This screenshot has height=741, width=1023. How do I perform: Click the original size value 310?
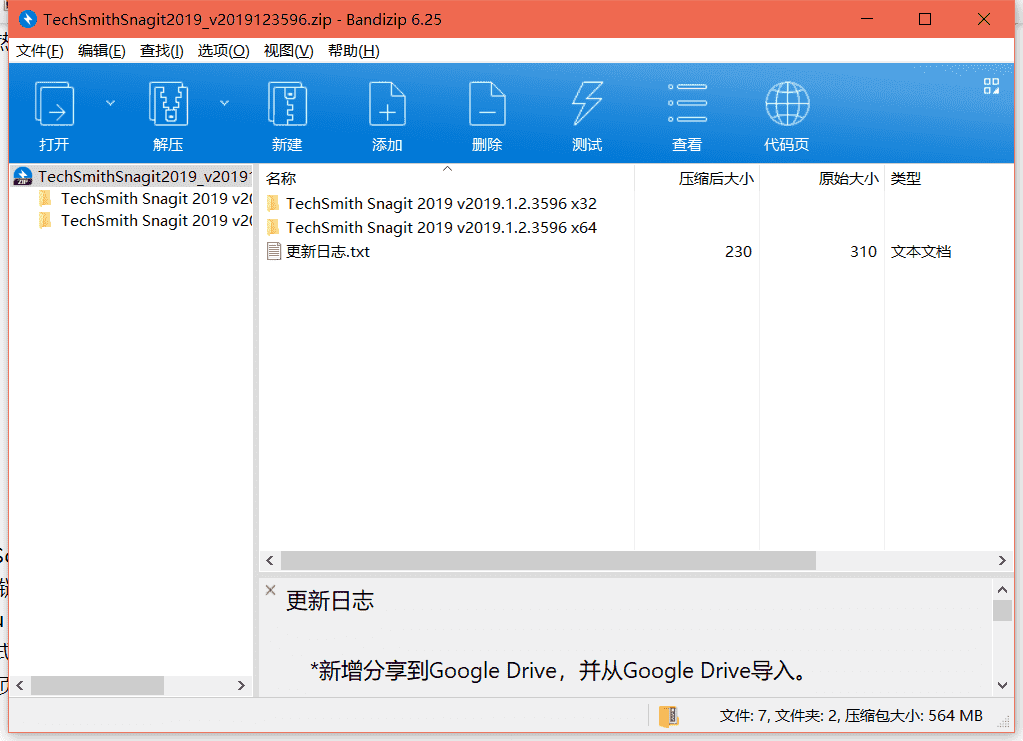click(863, 252)
